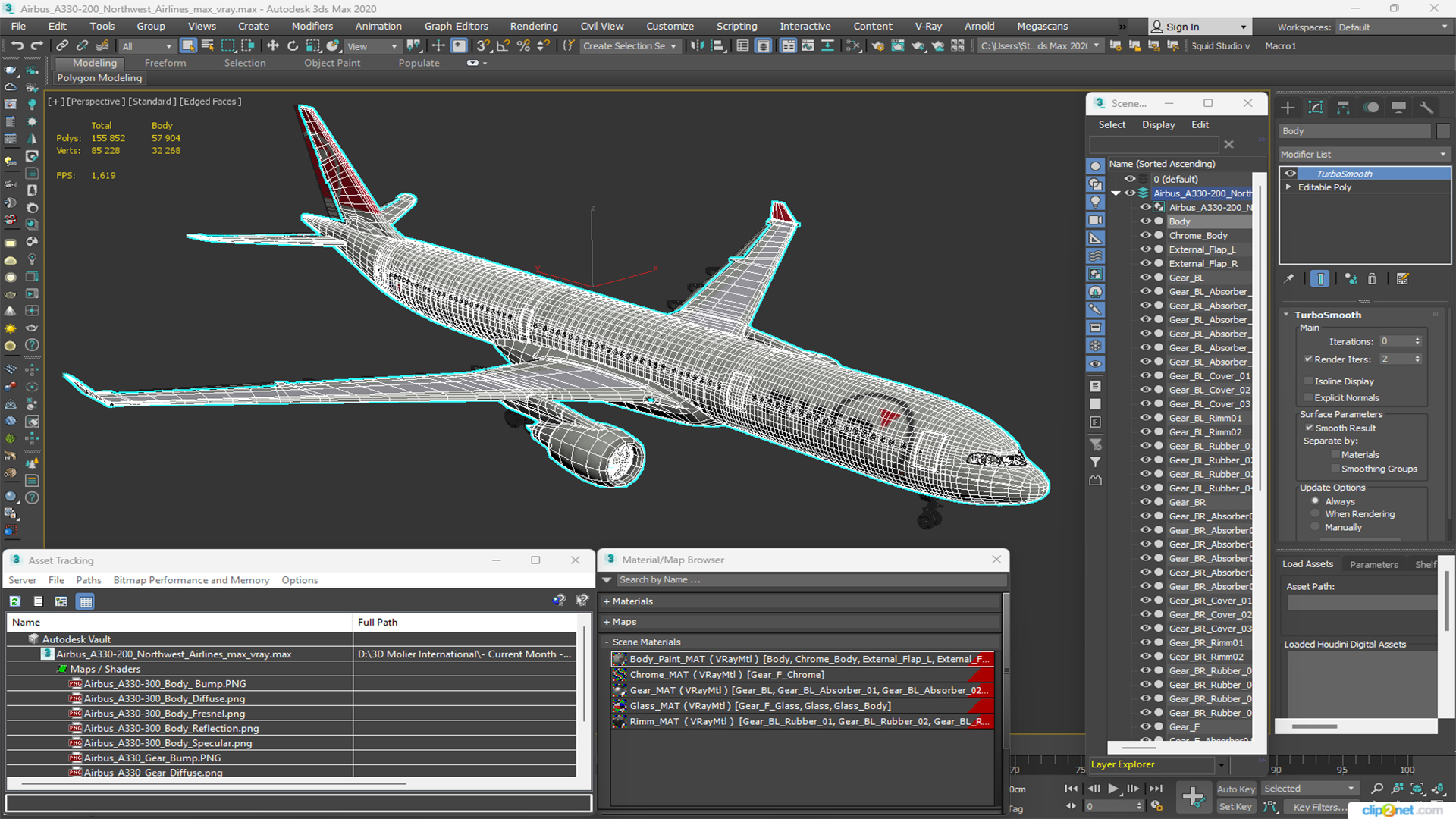Click the Set Key button
This screenshot has width=1456, height=819.
1235,807
